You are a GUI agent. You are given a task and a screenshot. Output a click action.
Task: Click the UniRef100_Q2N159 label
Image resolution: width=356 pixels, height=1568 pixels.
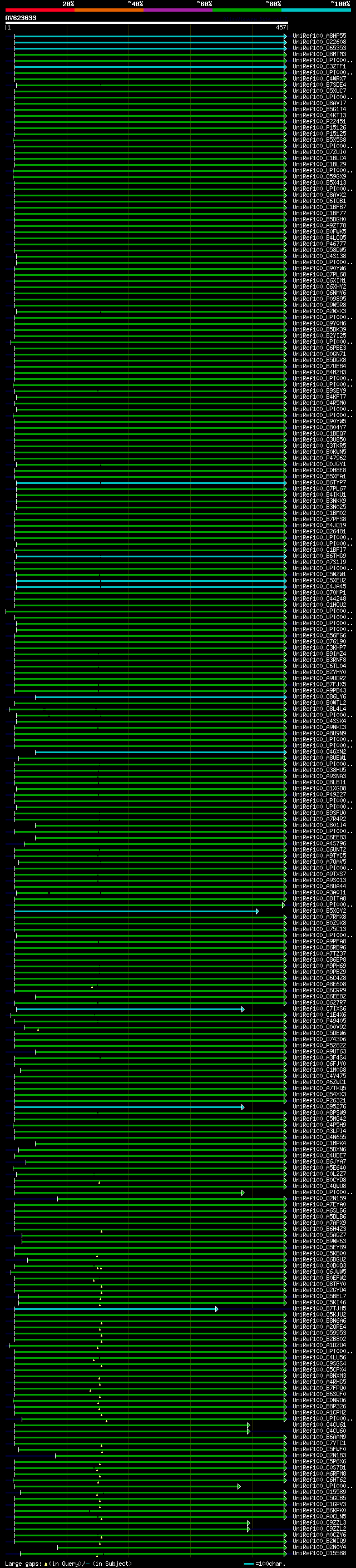coord(319,1198)
